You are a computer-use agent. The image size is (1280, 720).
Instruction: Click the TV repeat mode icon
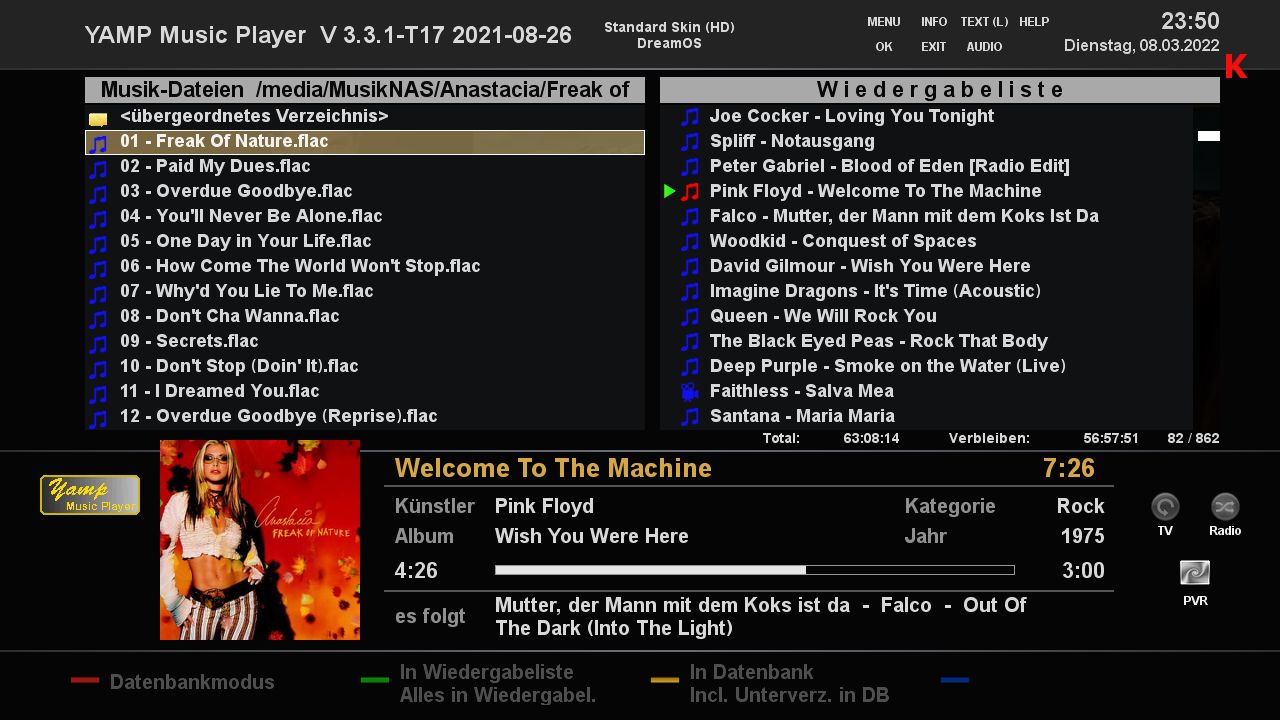[1165, 507]
